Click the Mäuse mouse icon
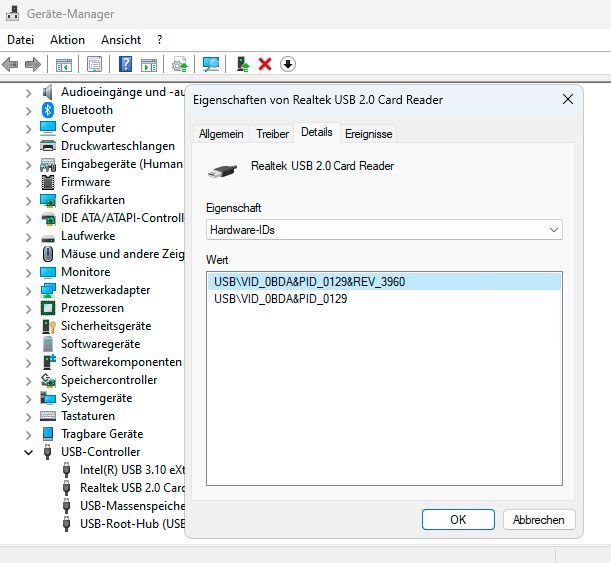Screen dimensions: 611x563 48,254
